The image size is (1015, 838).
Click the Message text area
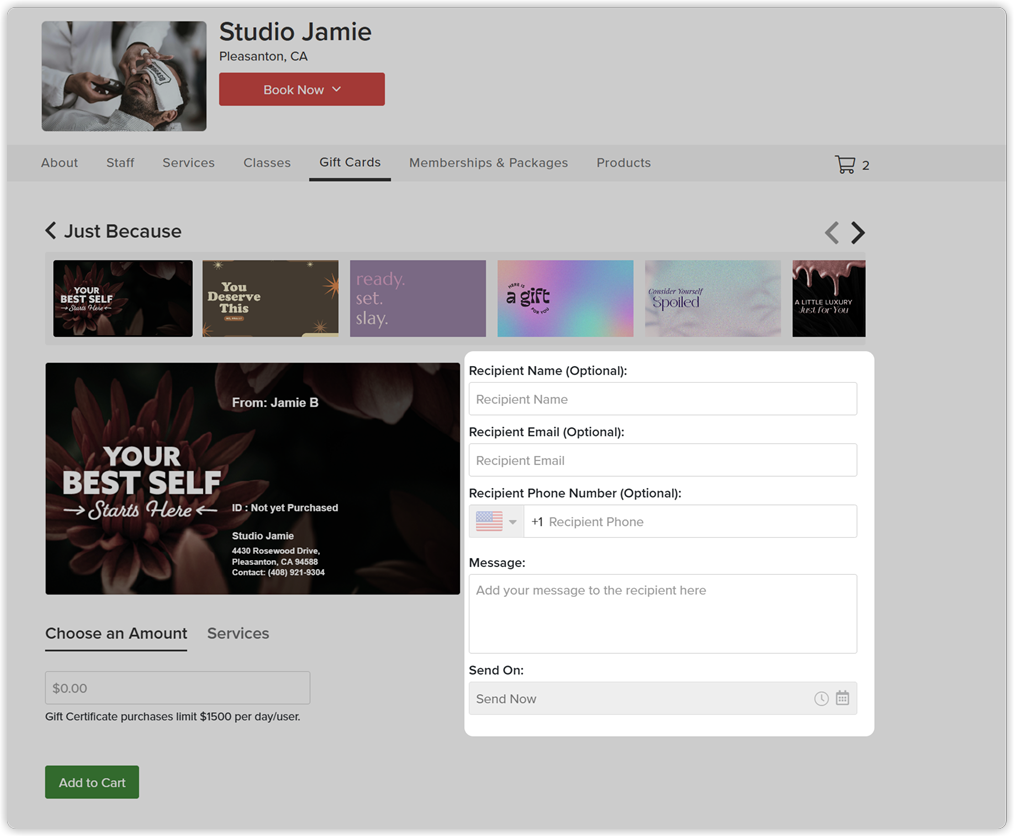[x=663, y=614]
